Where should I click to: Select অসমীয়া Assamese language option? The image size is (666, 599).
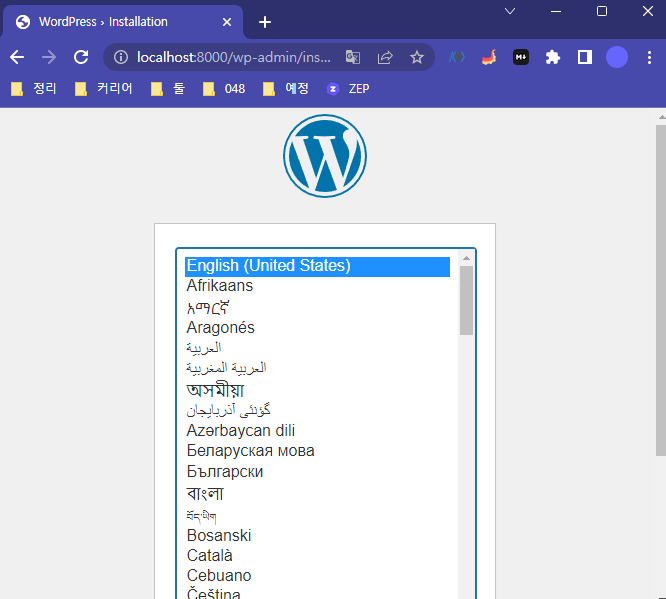pyautogui.click(x=317, y=390)
